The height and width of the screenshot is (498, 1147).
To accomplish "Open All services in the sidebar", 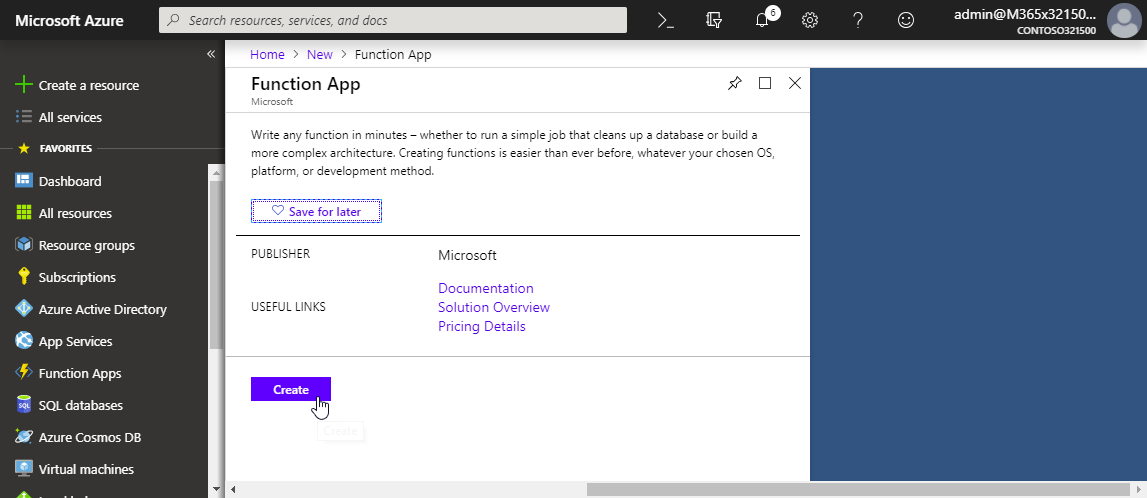I will tap(70, 118).
